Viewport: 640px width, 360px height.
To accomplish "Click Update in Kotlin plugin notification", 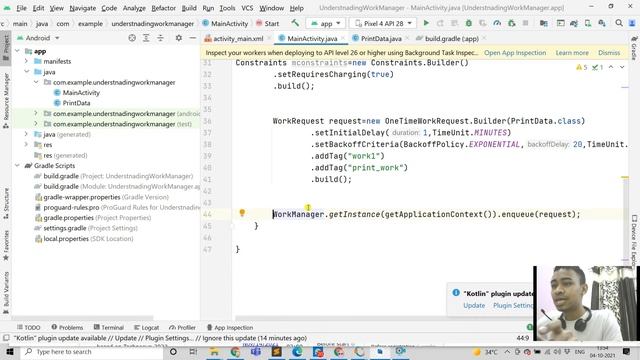I will pos(474,305).
